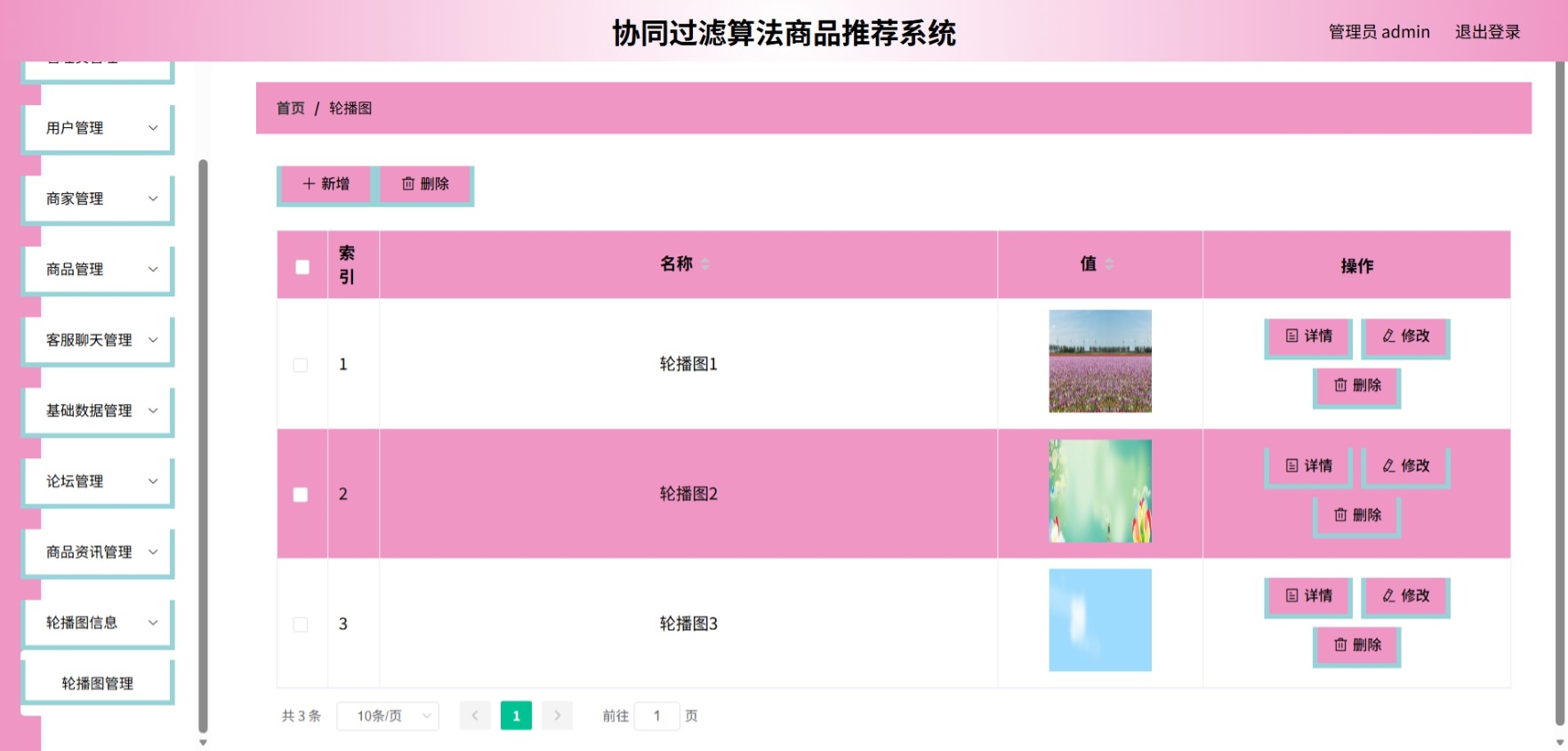
Task: Click the 管理员 admin label
Action: (x=1379, y=32)
